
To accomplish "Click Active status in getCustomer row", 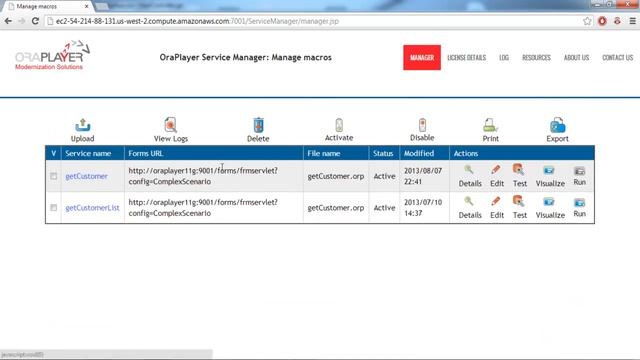I will [x=384, y=176].
